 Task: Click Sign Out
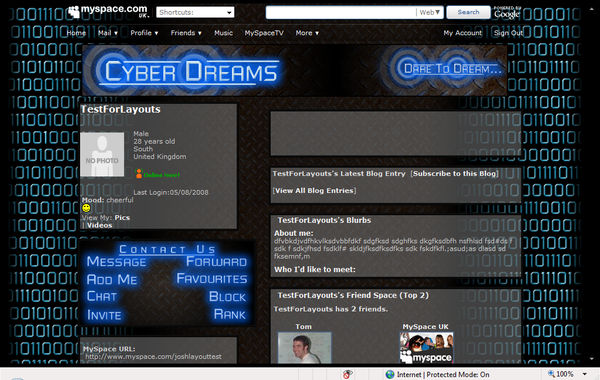tap(508, 33)
